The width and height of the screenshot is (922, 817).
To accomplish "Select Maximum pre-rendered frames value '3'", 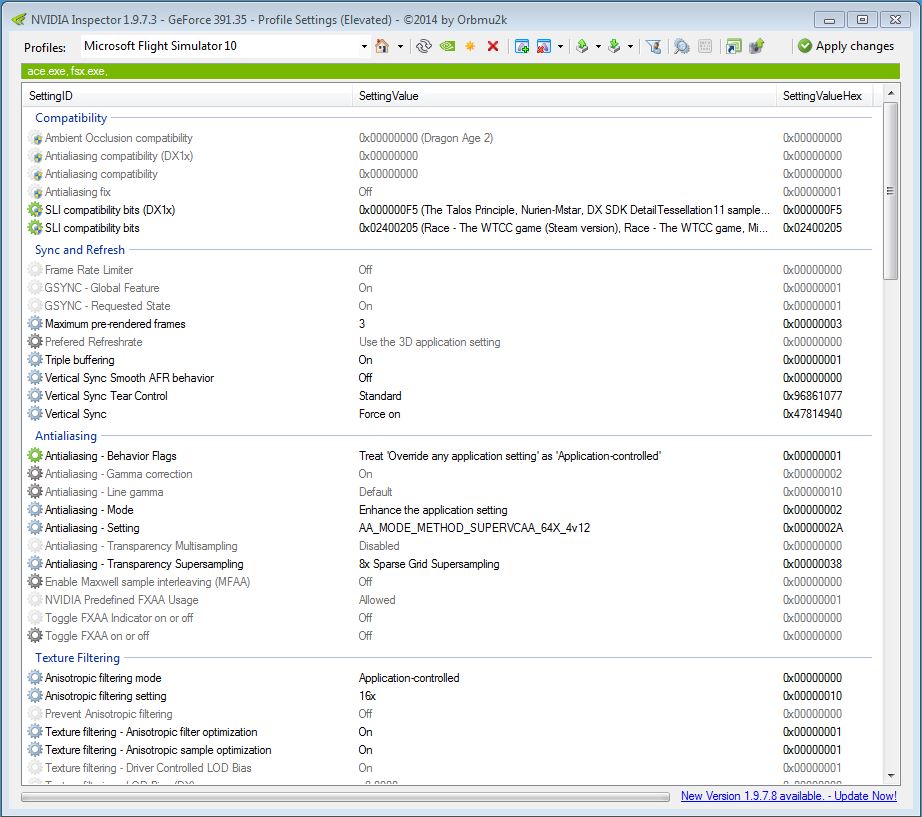I will click(x=362, y=324).
